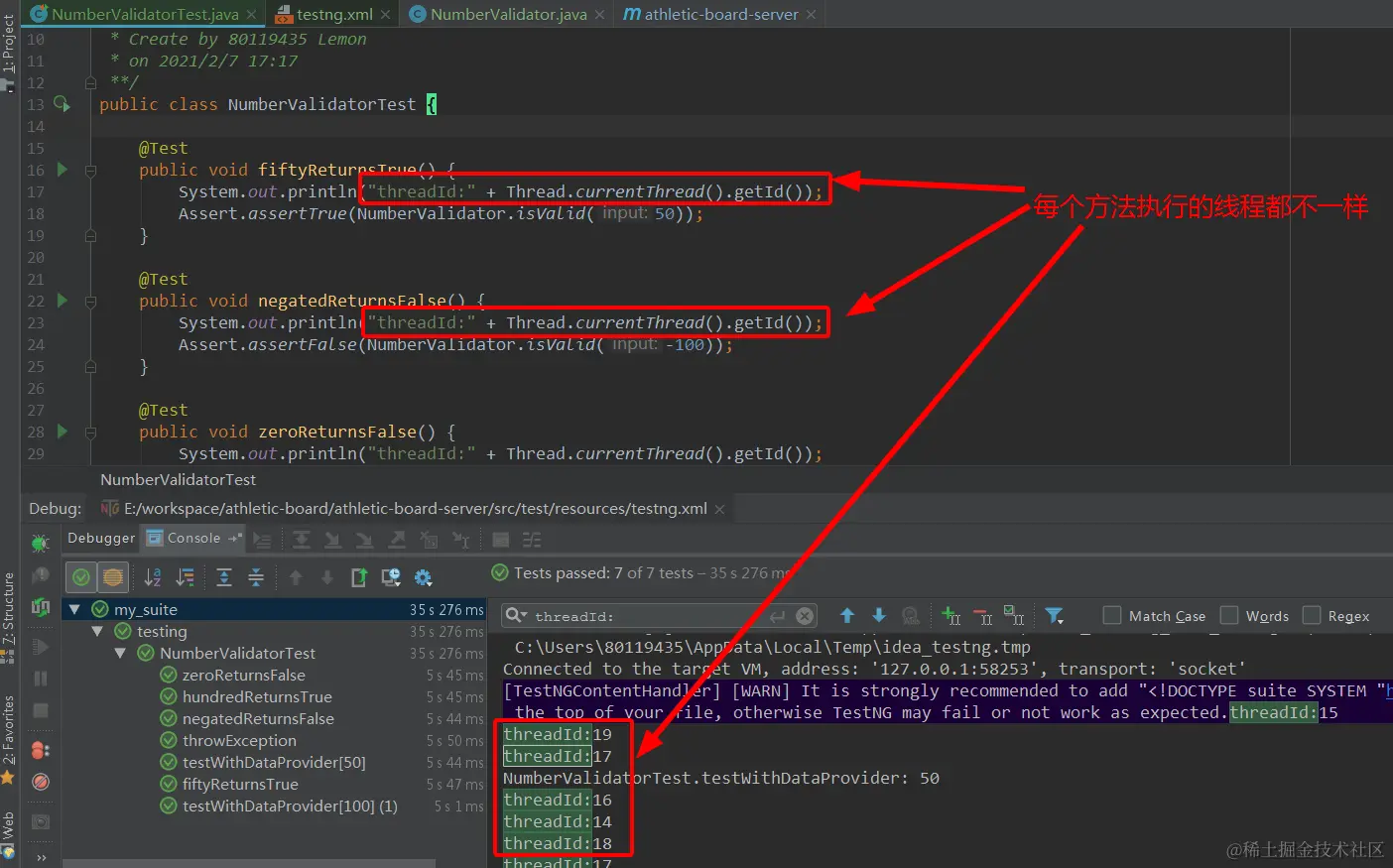Fold the negatedReturnsFalse method body
Image resolution: width=1393 pixels, height=868 pixels.
[x=90, y=301]
